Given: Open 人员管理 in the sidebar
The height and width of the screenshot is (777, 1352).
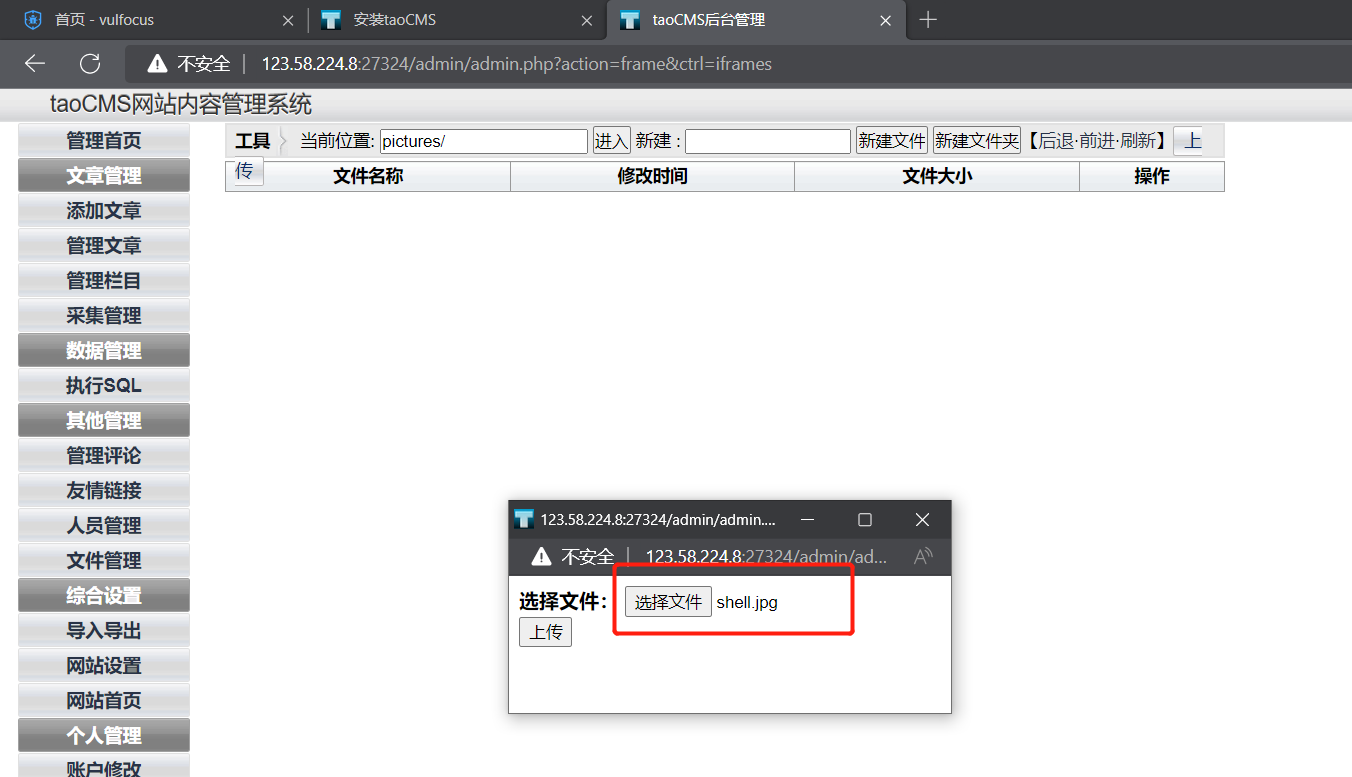Looking at the screenshot, I should pyautogui.click(x=104, y=526).
